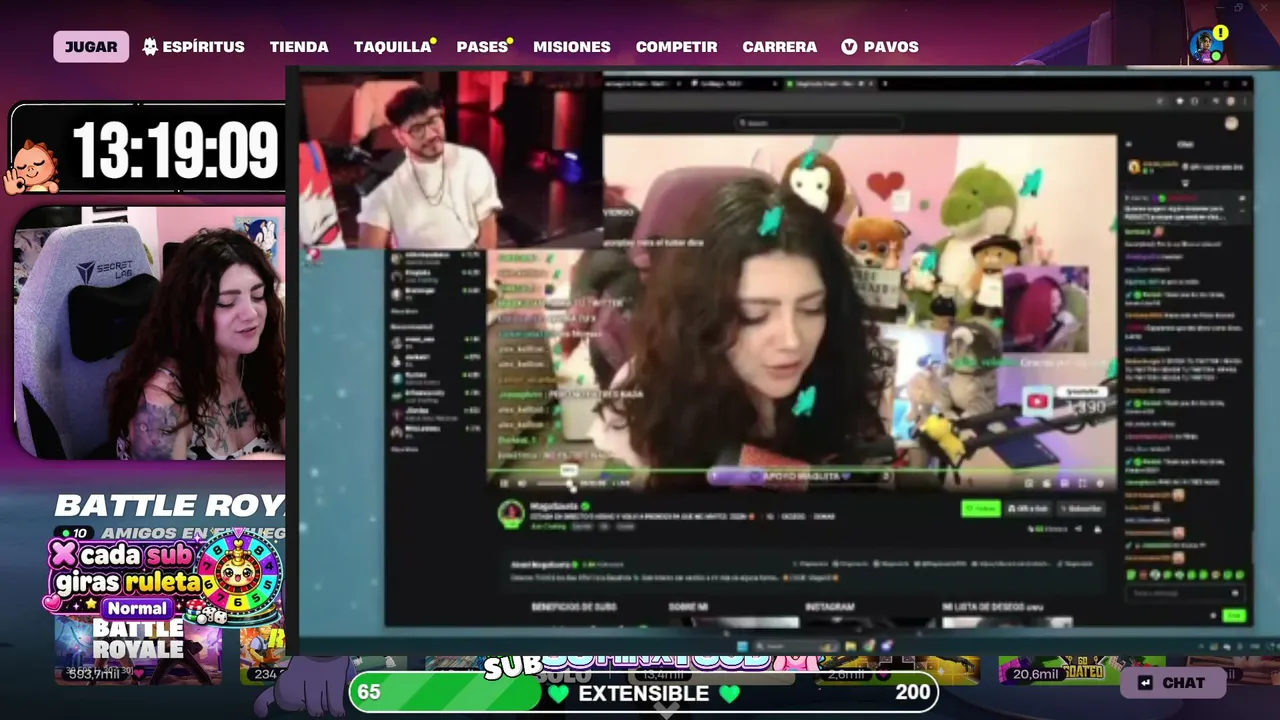Open a new tab in the browser window
The image size is (1280, 720).
coord(886,84)
